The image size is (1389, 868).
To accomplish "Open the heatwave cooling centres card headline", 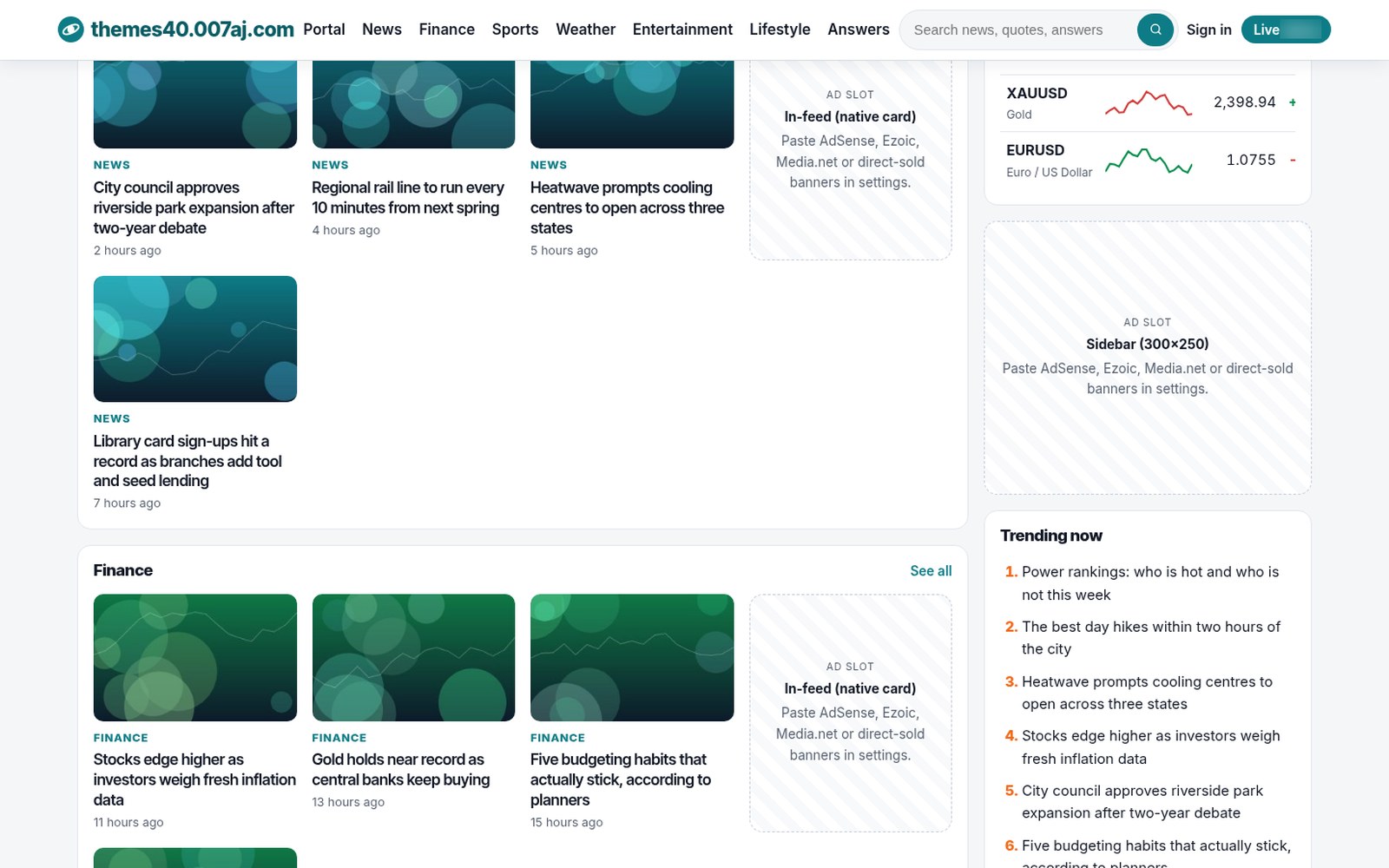I will point(628,207).
